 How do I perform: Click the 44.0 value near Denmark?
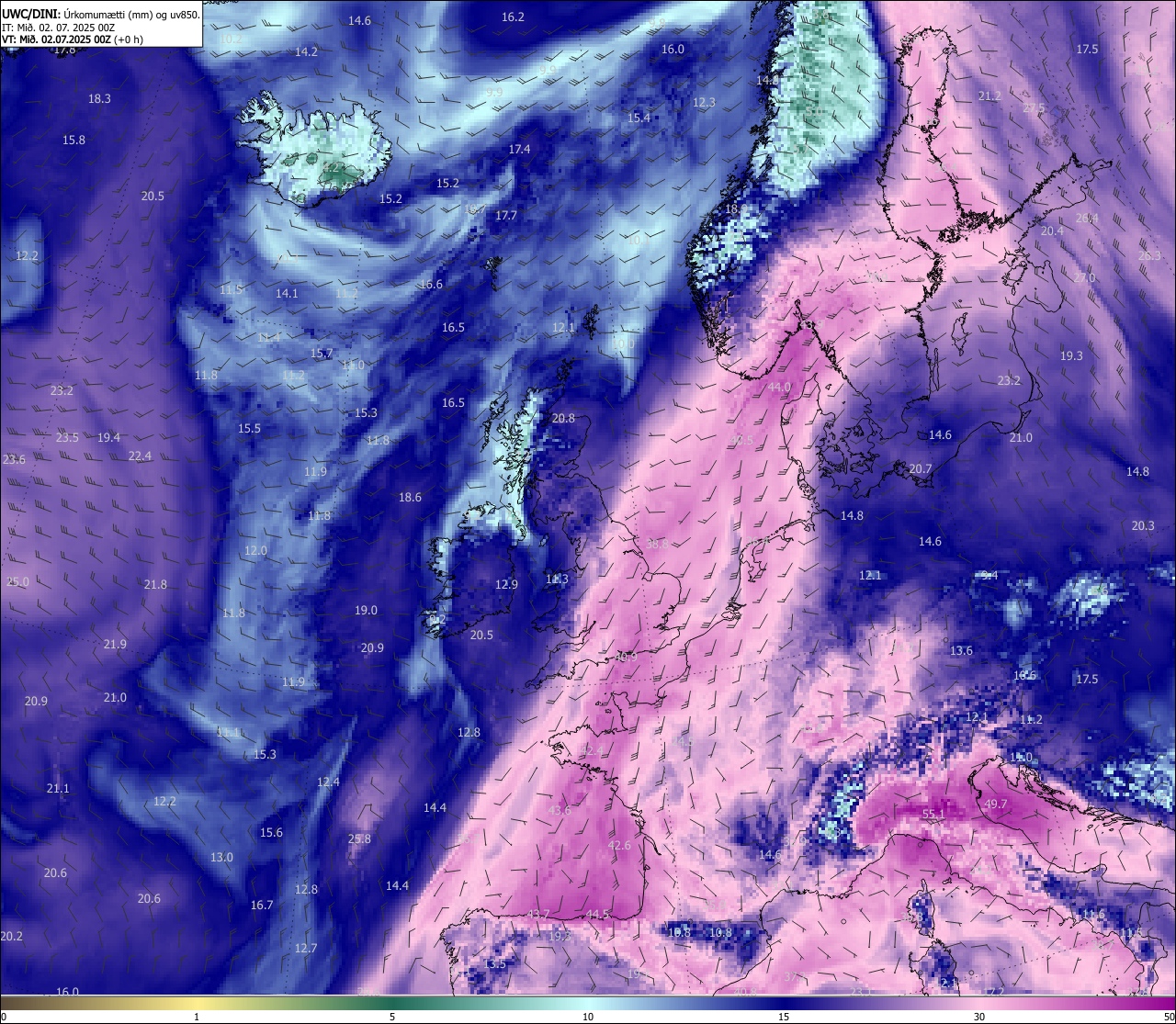[x=779, y=388]
